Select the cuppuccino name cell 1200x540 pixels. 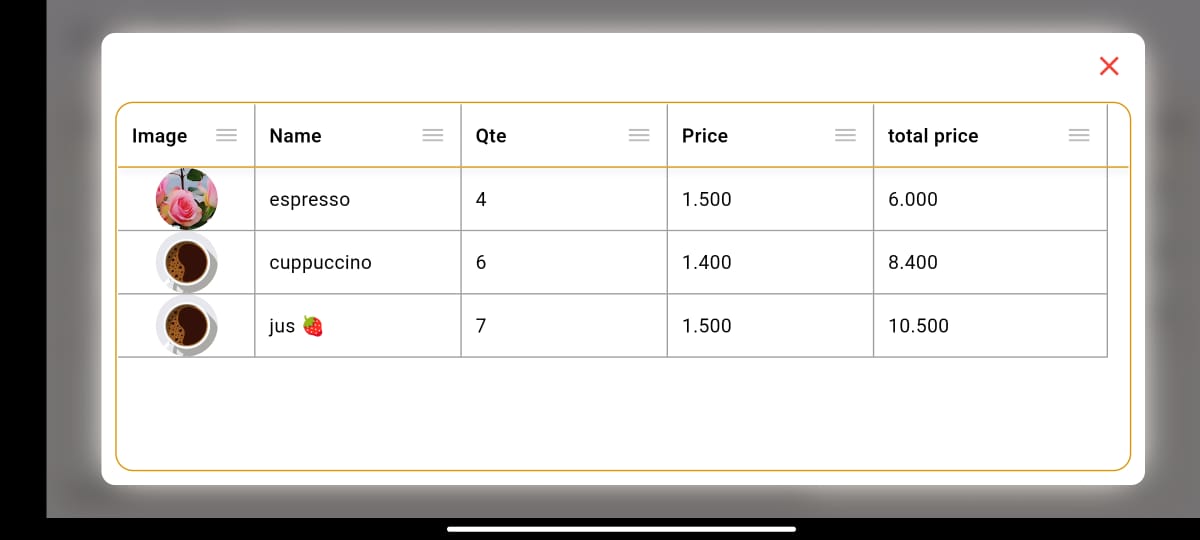[x=358, y=262]
